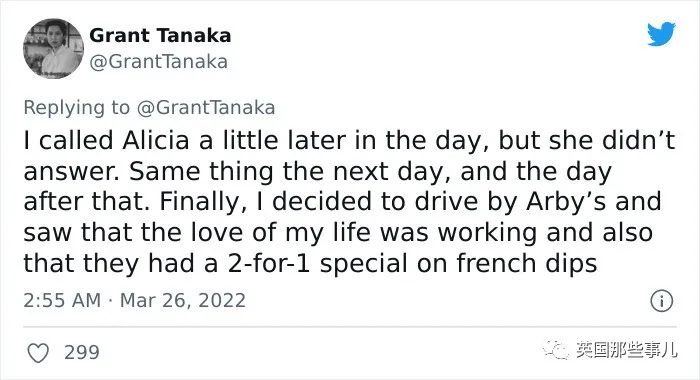Click the words 'french dips'

[x=526, y=263]
